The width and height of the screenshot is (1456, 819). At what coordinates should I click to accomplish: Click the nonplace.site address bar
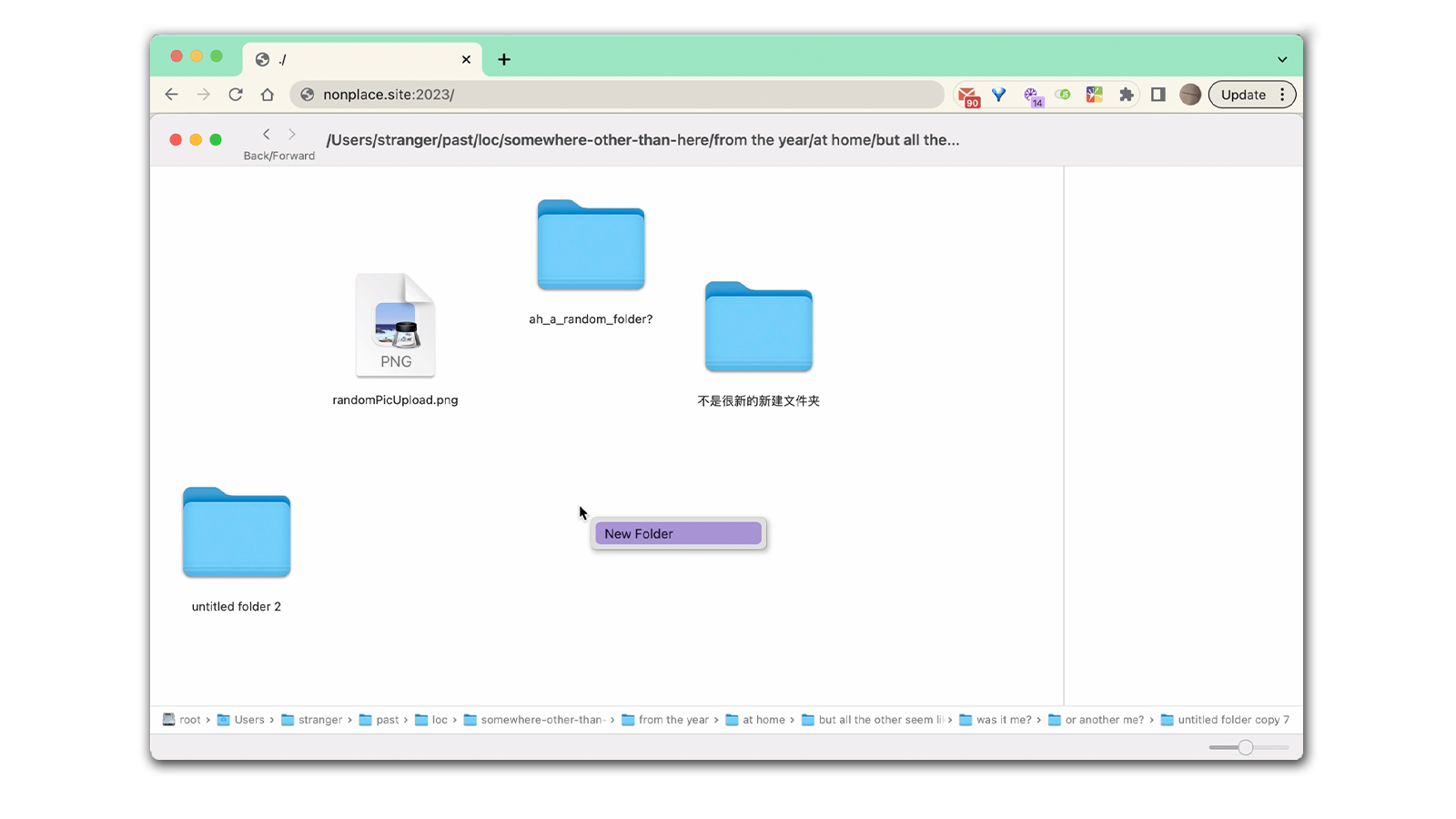tap(619, 95)
